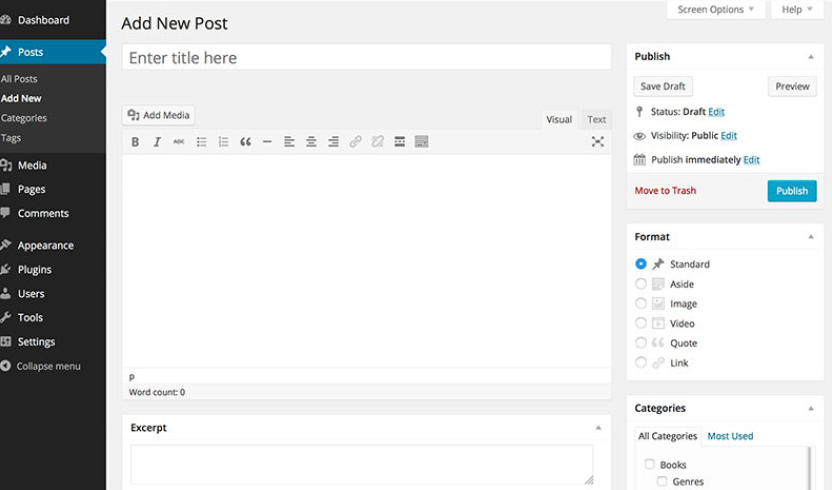Check the Books category
The image size is (832, 490).
649,464
